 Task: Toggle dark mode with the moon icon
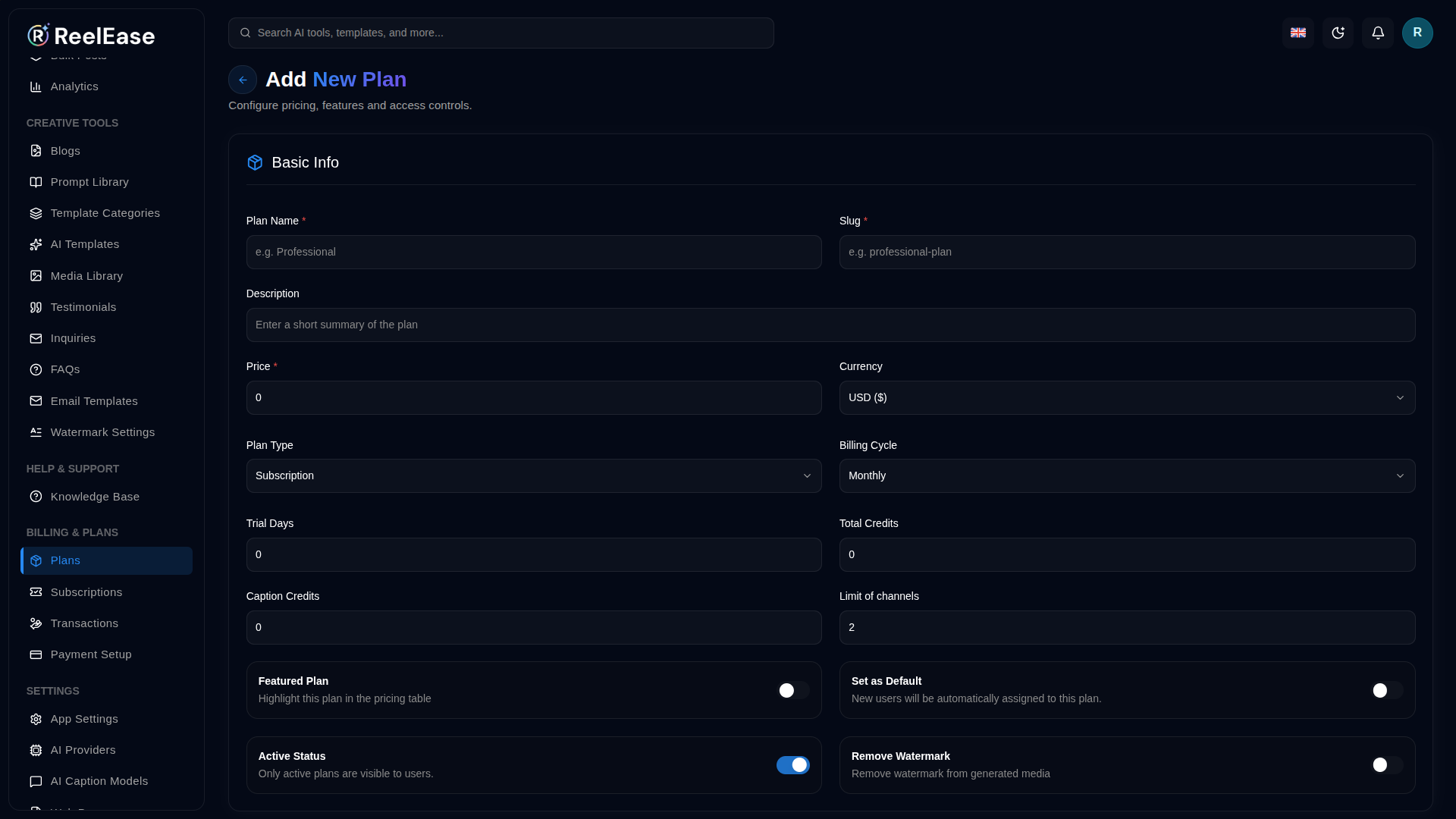pyautogui.click(x=1338, y=33)
